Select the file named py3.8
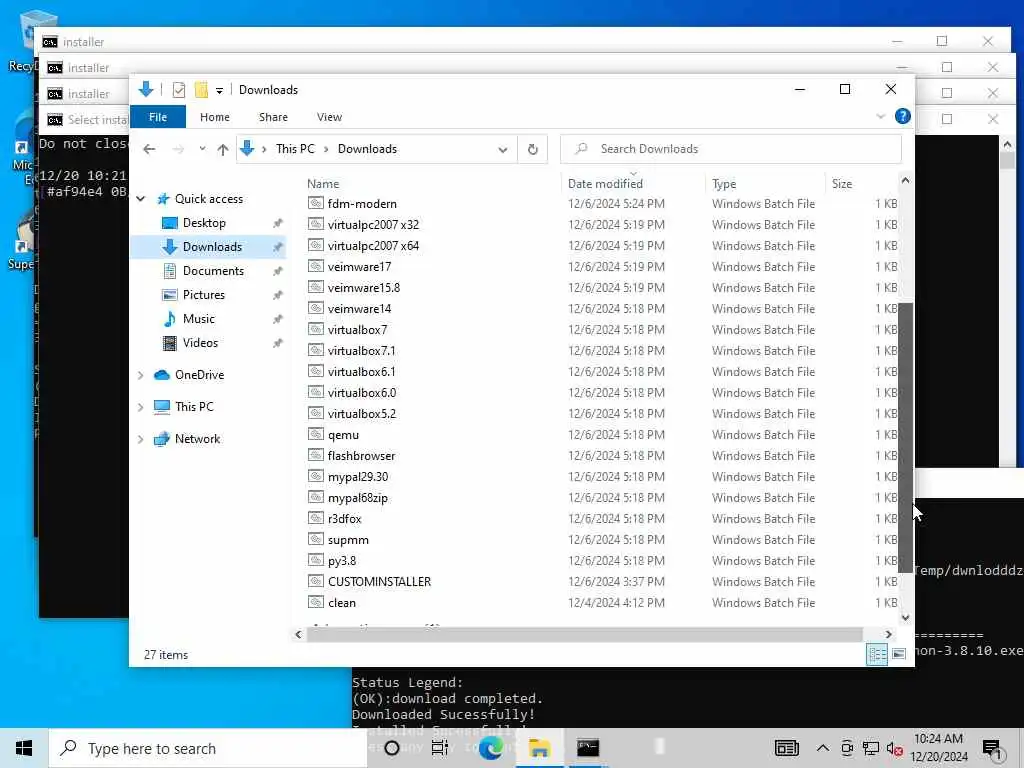Image resolution: width=1024 pixels, height=768 pixels. point(342,561)
